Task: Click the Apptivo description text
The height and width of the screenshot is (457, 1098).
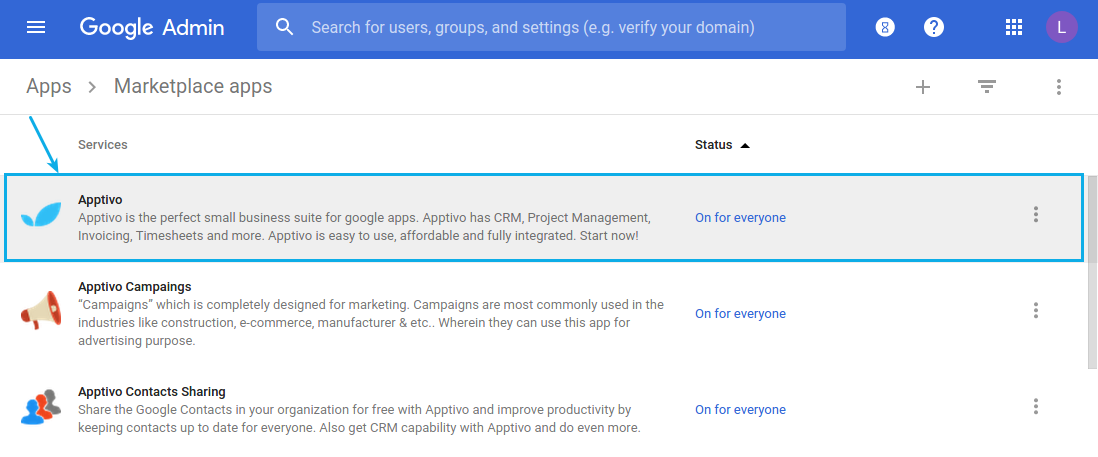Action: point(365,227)
